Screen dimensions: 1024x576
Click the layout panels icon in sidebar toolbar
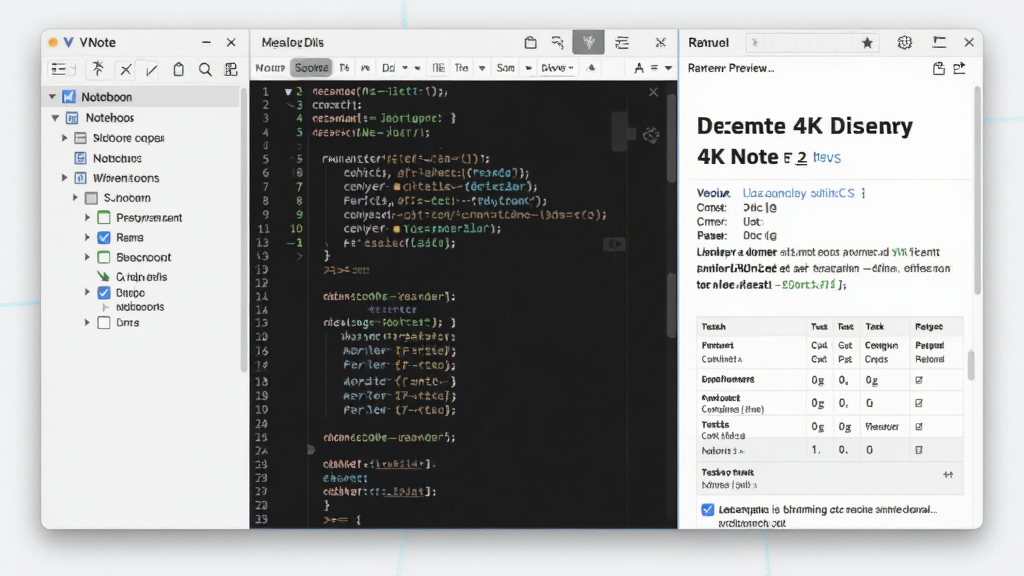[231, 69]
